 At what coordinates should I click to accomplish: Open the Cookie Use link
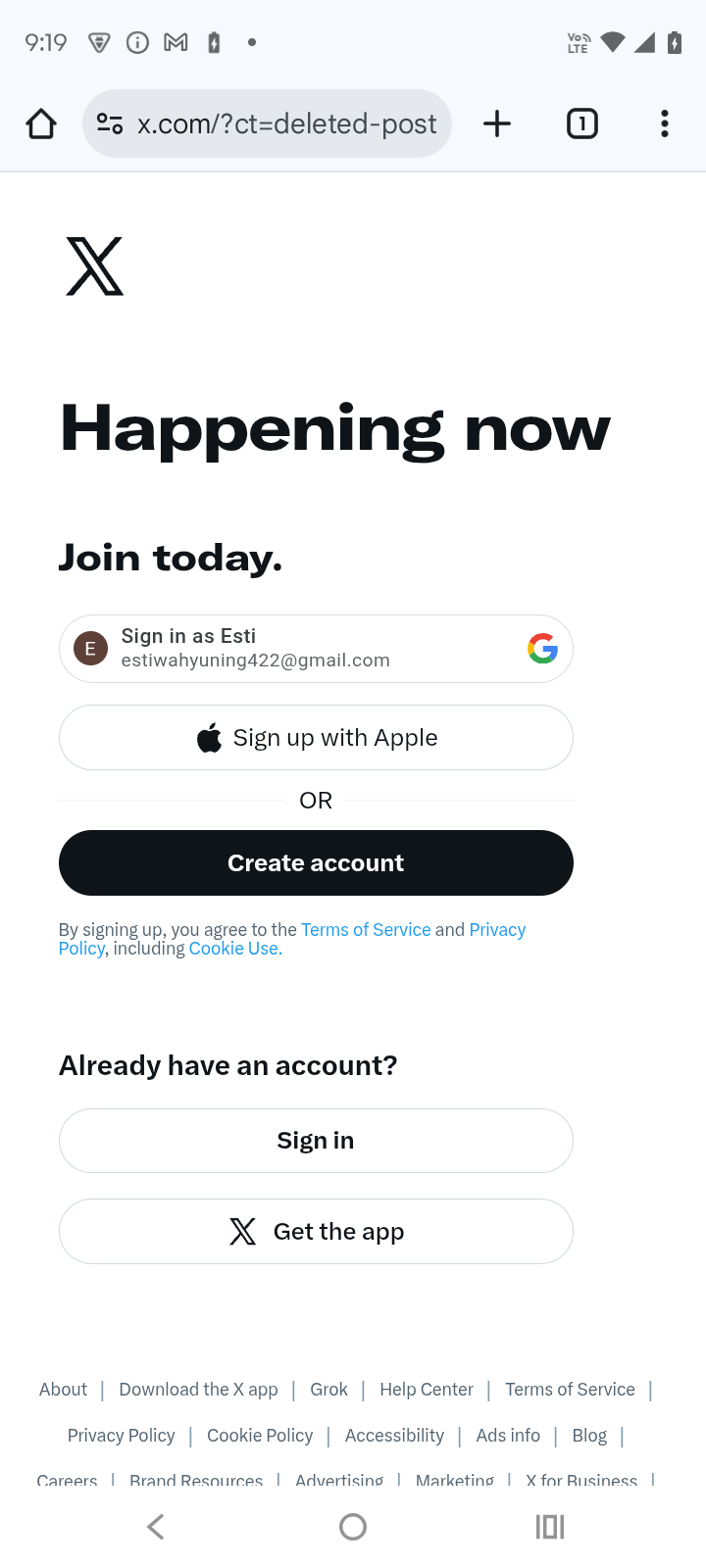pyautogui.click(x=235, y=949)
